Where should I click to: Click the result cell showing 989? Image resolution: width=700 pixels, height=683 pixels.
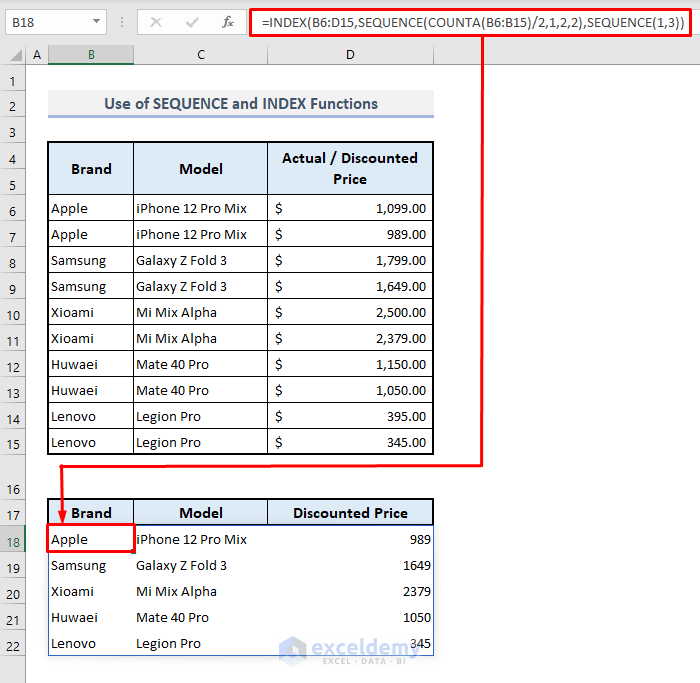click(x=350, y=539)
